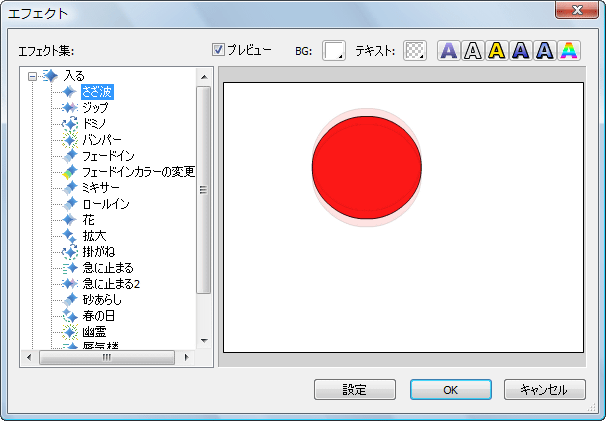Click the icon beside 幽霊 effect
The height and width of the screenshot is (421, 606).
point(70,332)
